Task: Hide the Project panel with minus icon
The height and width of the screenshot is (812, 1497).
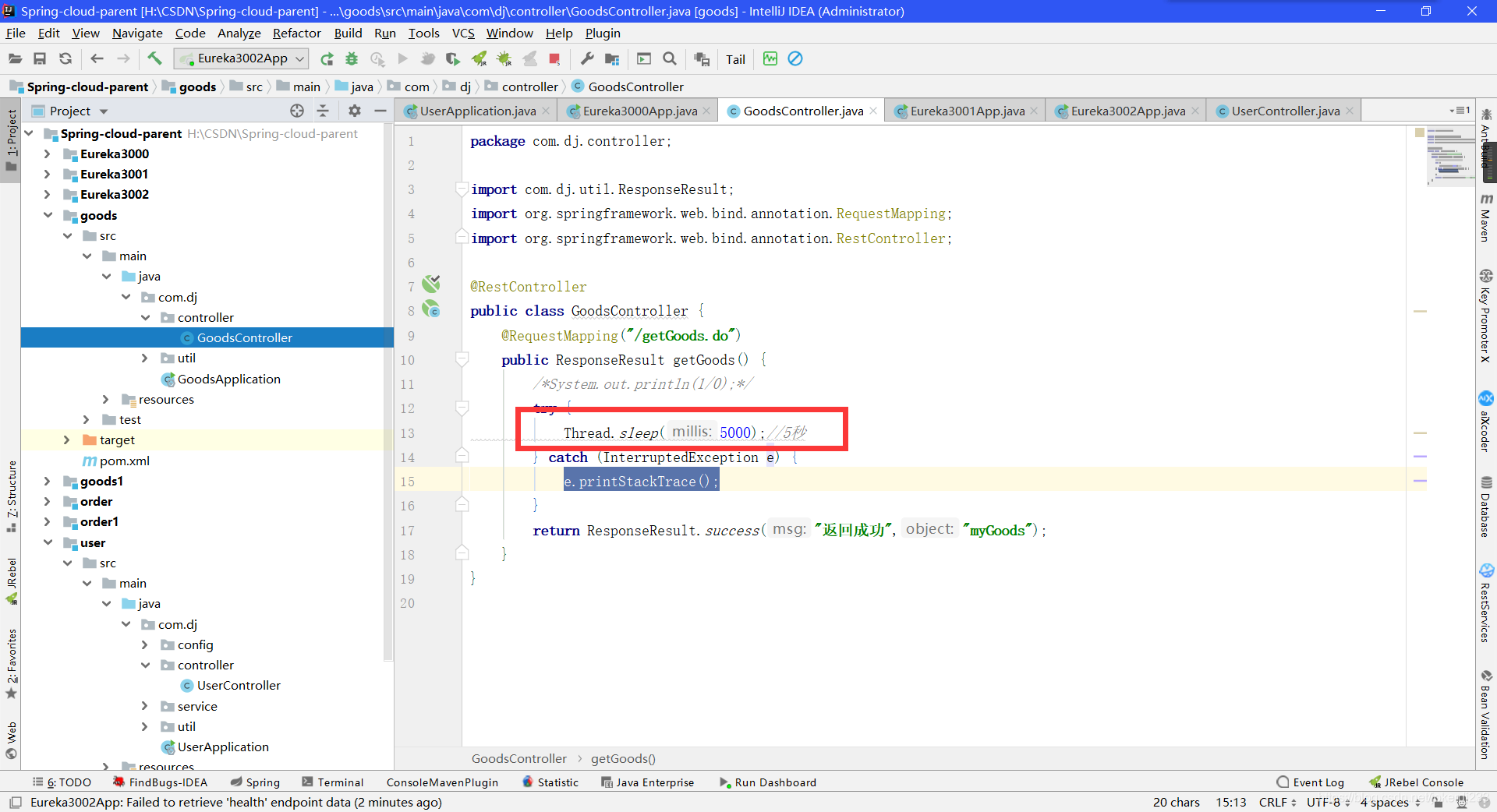Action: [x=380, y=111]
